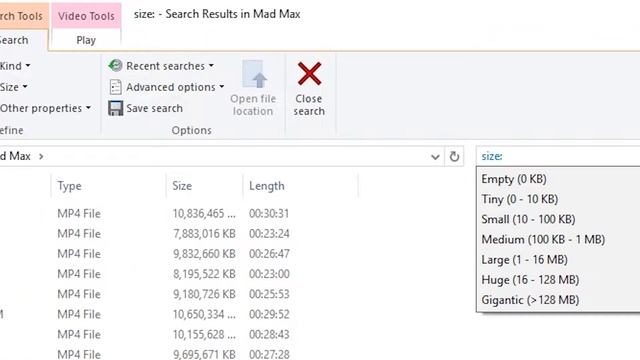Screen dimensions: 640x360
Task: Select the file with length 00:29:52
Action: [179, 314]
